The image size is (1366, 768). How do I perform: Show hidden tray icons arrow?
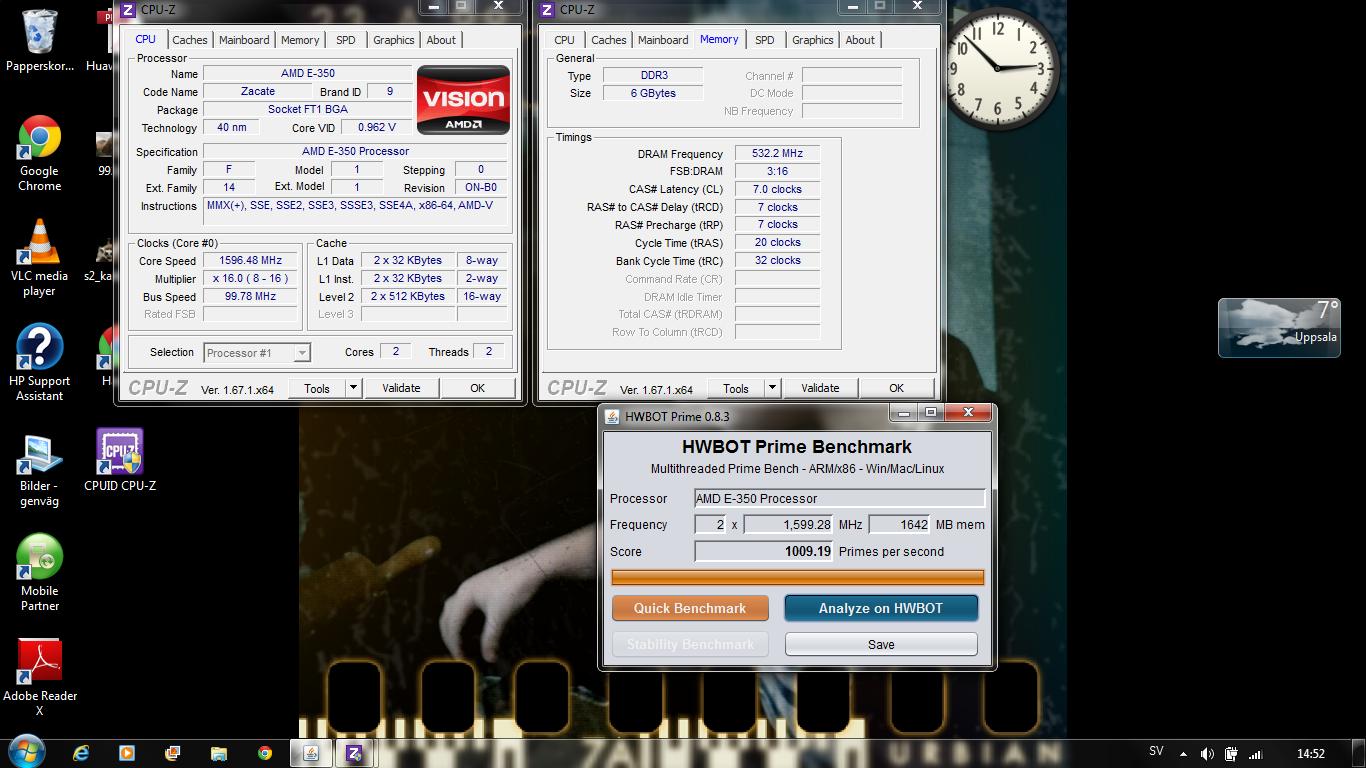click(1184, 754)
